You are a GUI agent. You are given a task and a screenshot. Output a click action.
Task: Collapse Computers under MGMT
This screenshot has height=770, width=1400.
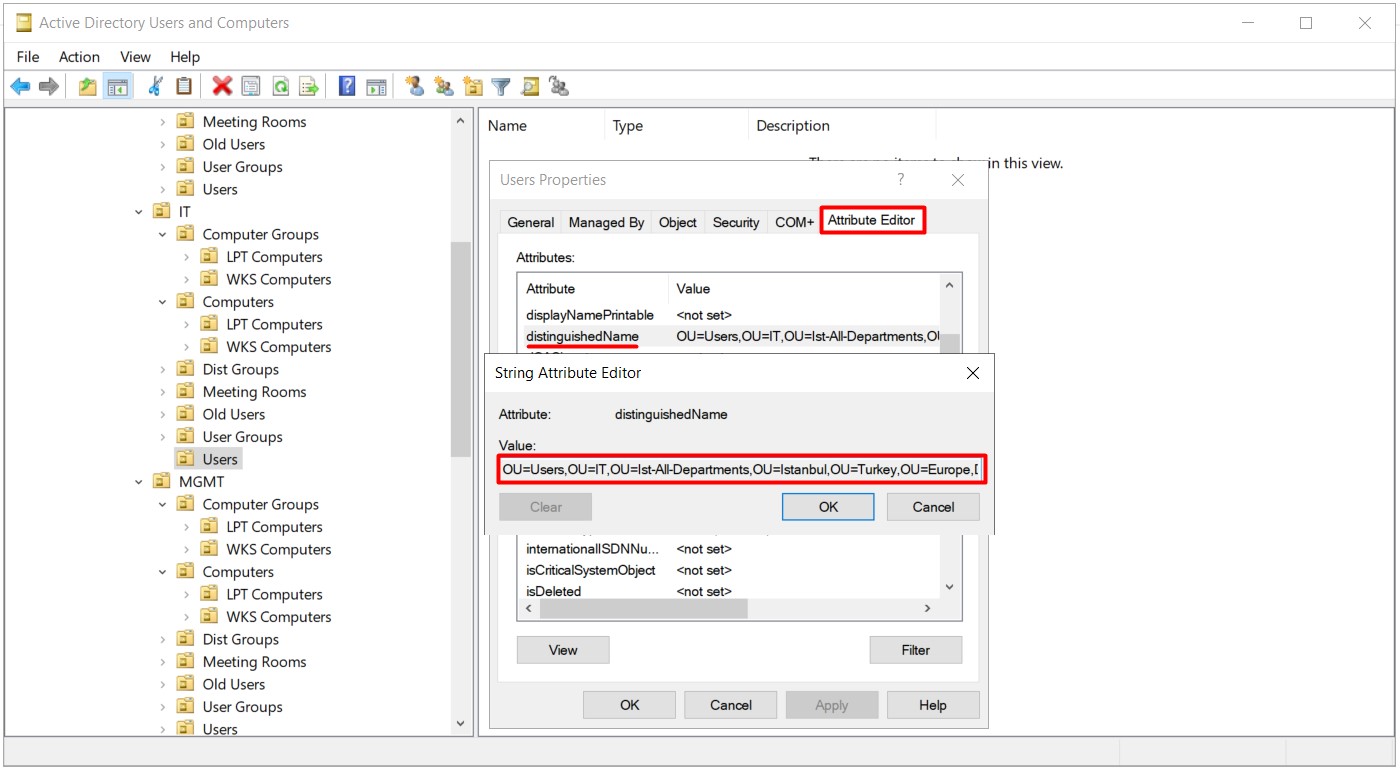pyautogui.click(x=163, y=572)
